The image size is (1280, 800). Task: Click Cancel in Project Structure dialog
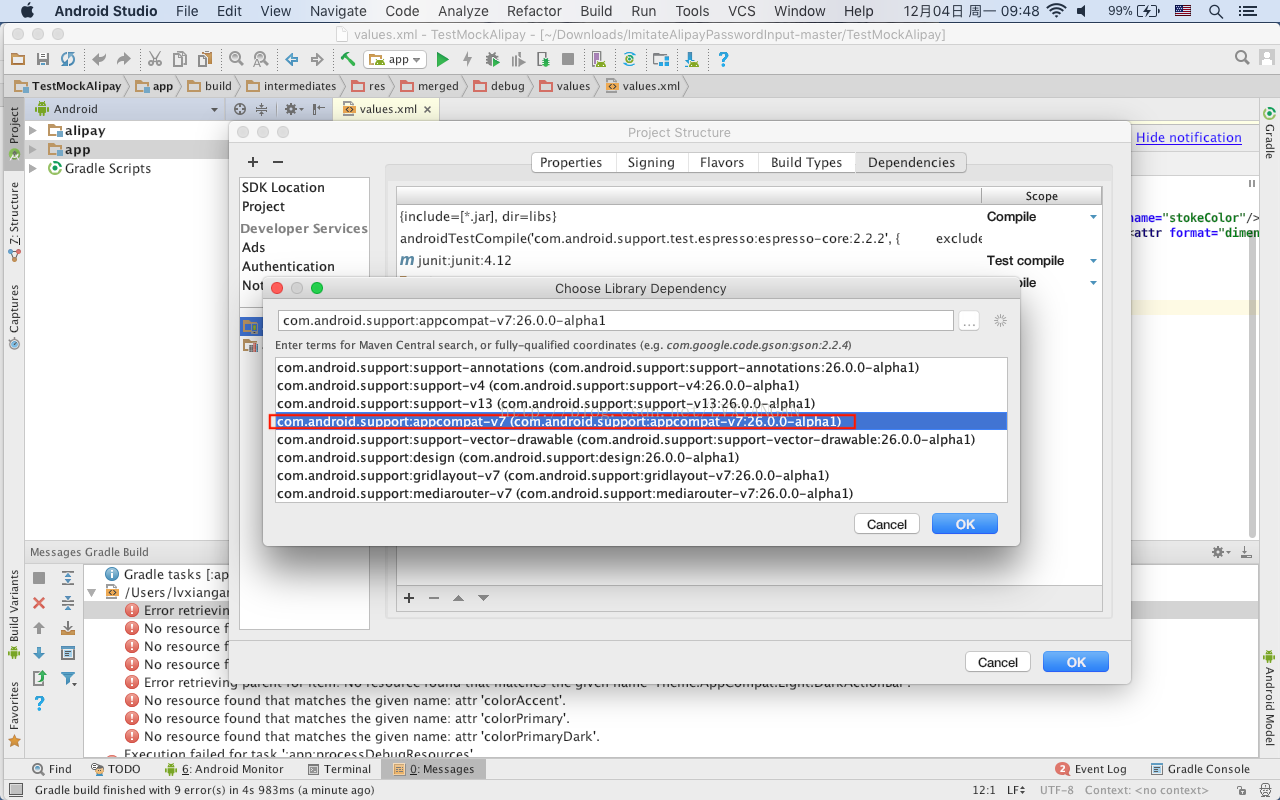[998, 662]
